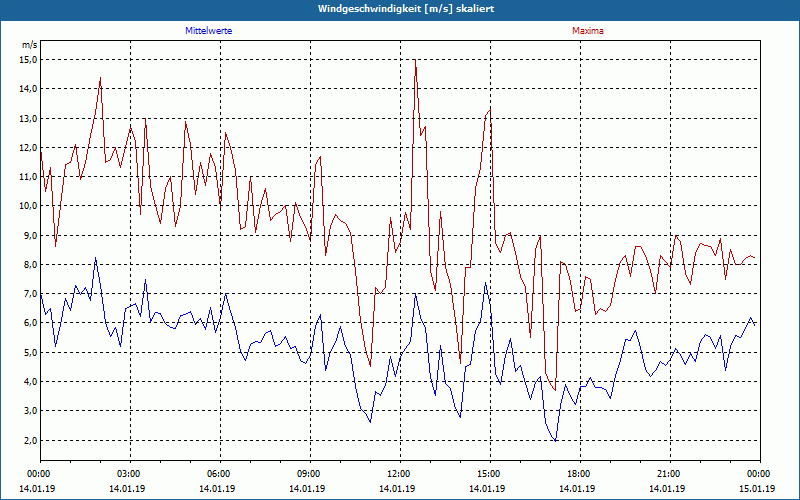Click the 15:00 time axis label

pyautogui.click(x=490, y=474)
